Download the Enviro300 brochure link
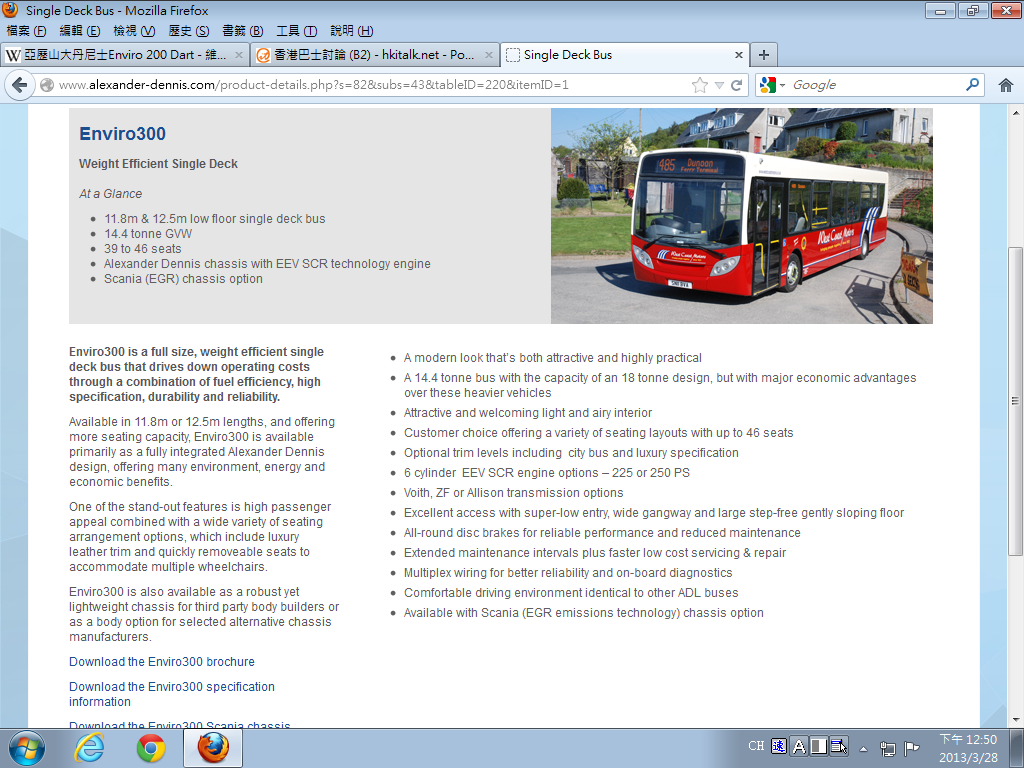Viewport: 1024px width, 768px height. click(x=162, y=662)
